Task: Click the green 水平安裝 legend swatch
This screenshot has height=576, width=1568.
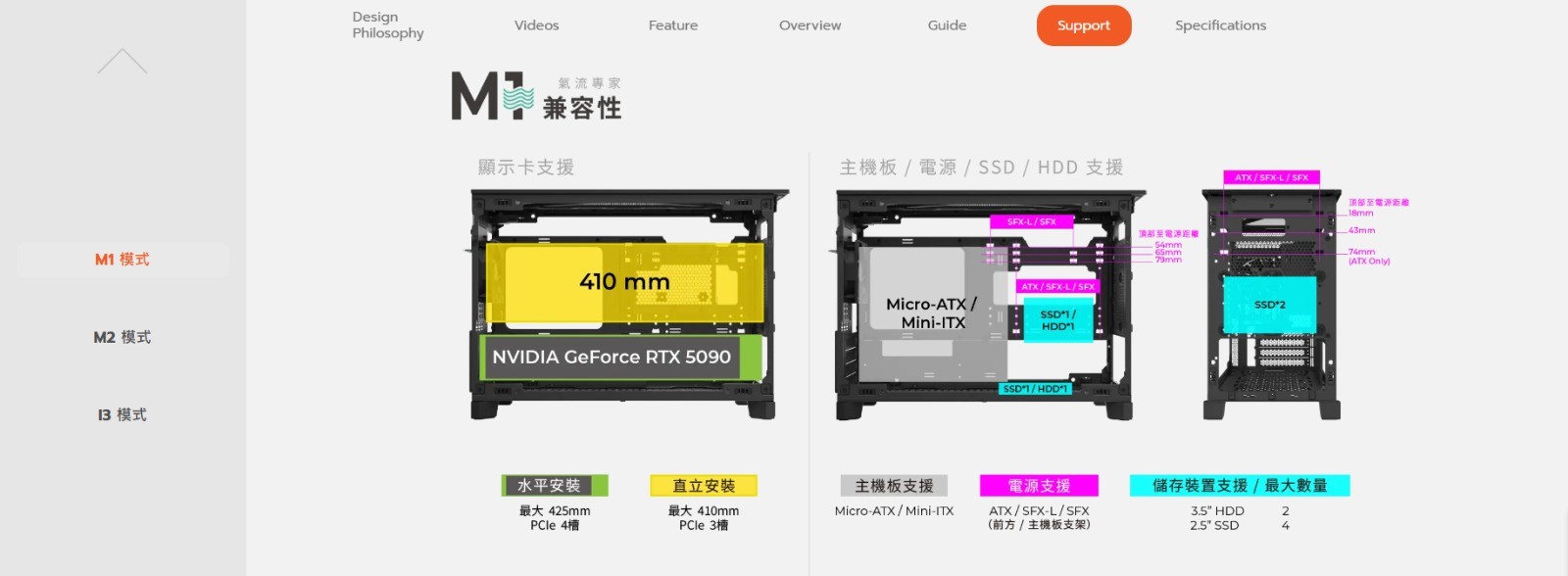Action: point(555,486)
